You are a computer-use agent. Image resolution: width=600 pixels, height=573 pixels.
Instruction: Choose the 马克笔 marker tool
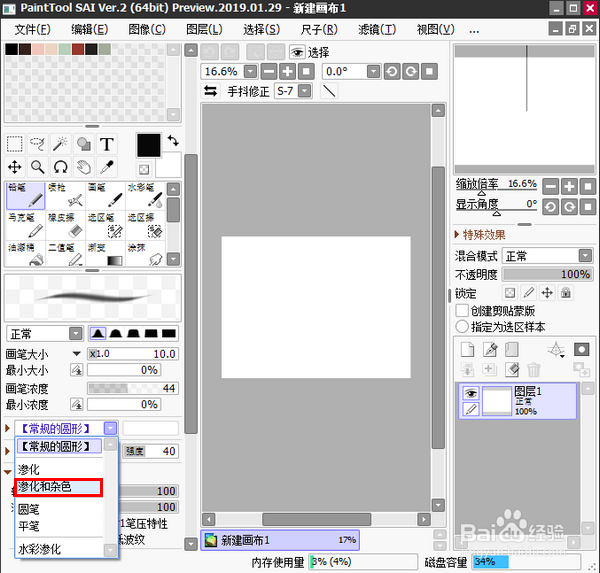25,225
